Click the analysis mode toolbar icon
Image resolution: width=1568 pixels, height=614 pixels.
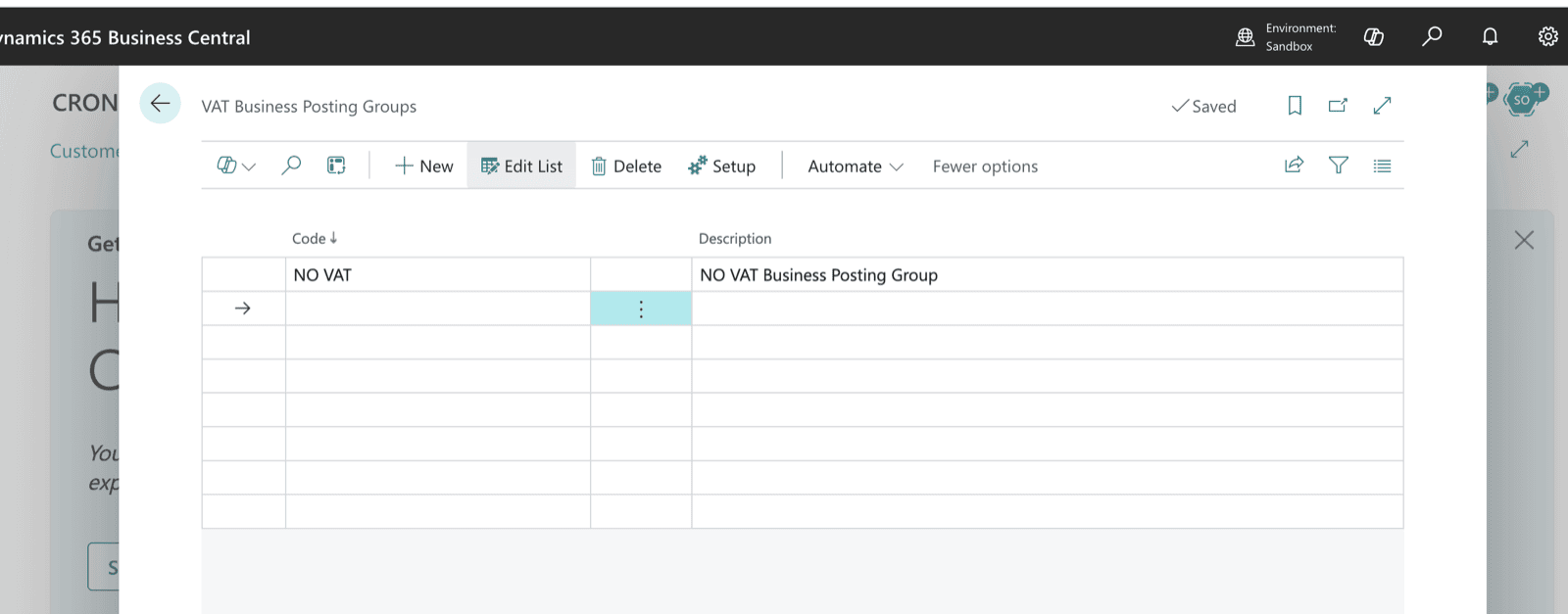point(336,165)
